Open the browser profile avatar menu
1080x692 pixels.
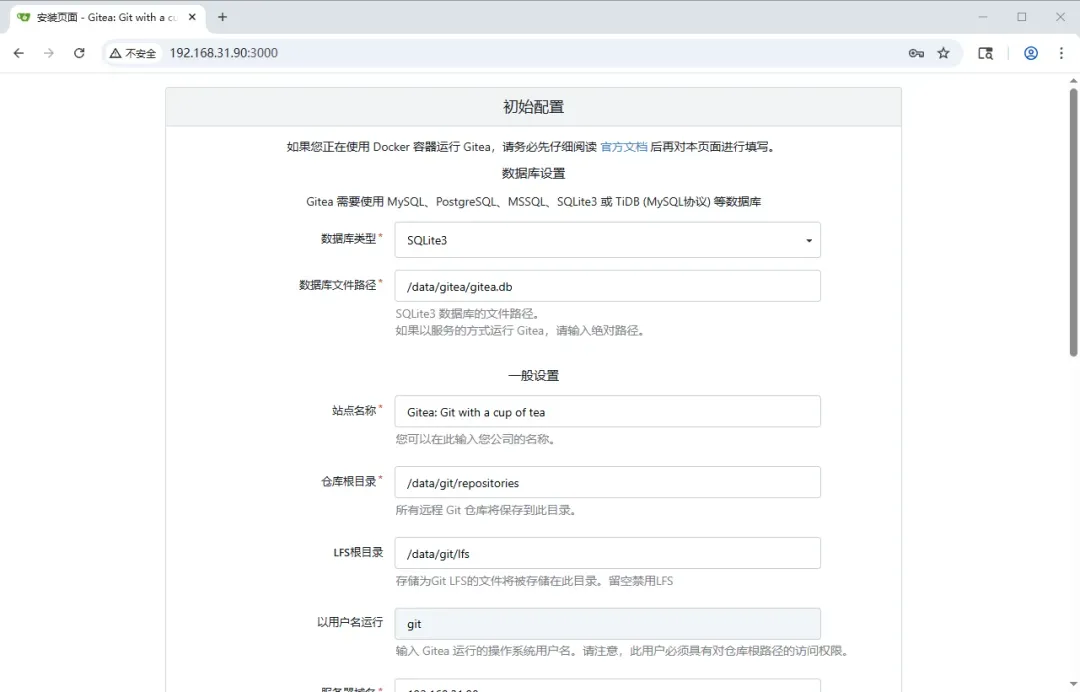[1031, 53]
